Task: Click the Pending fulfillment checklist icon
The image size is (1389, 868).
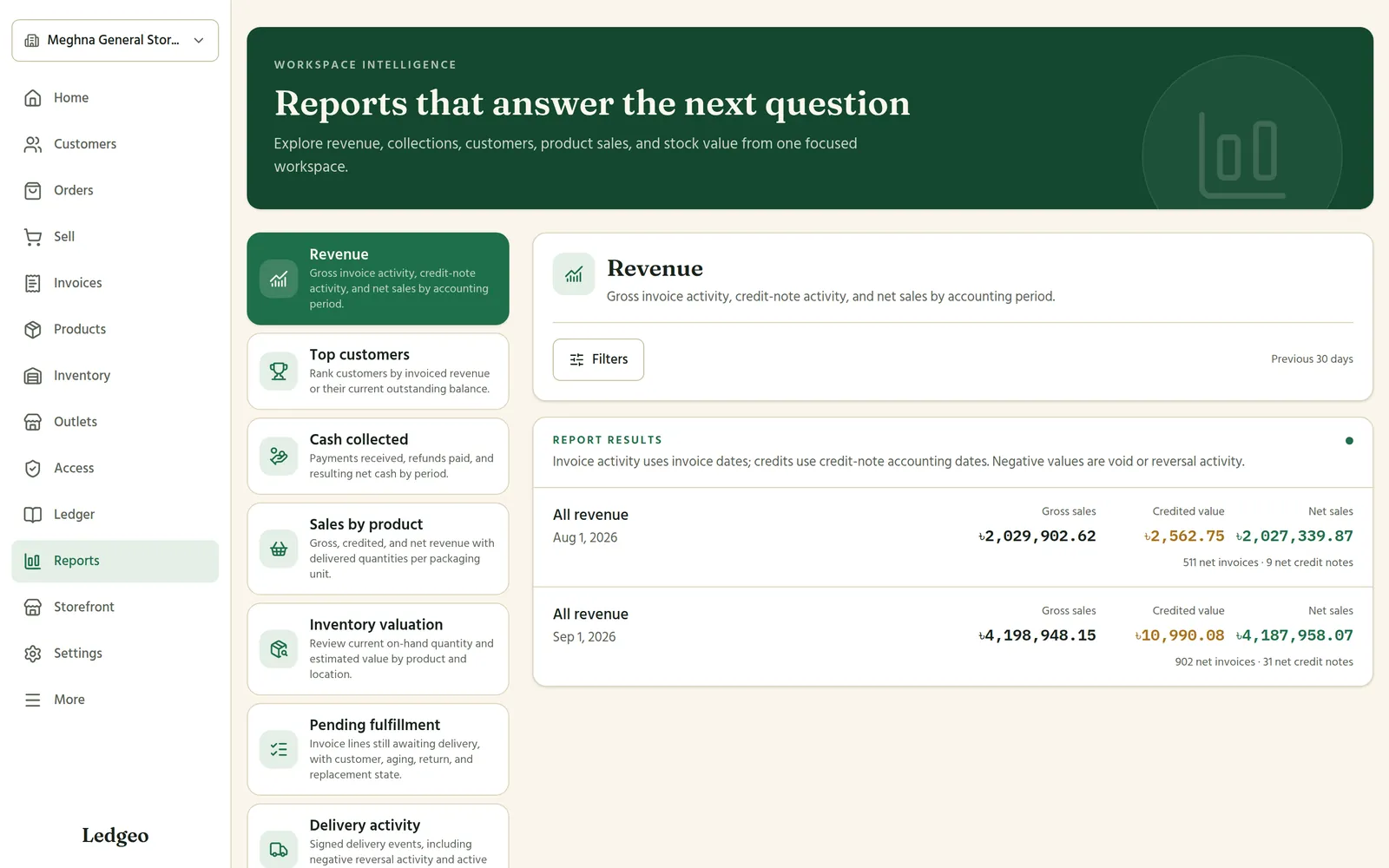Action: pyautogui.click(x=279, y=749)
